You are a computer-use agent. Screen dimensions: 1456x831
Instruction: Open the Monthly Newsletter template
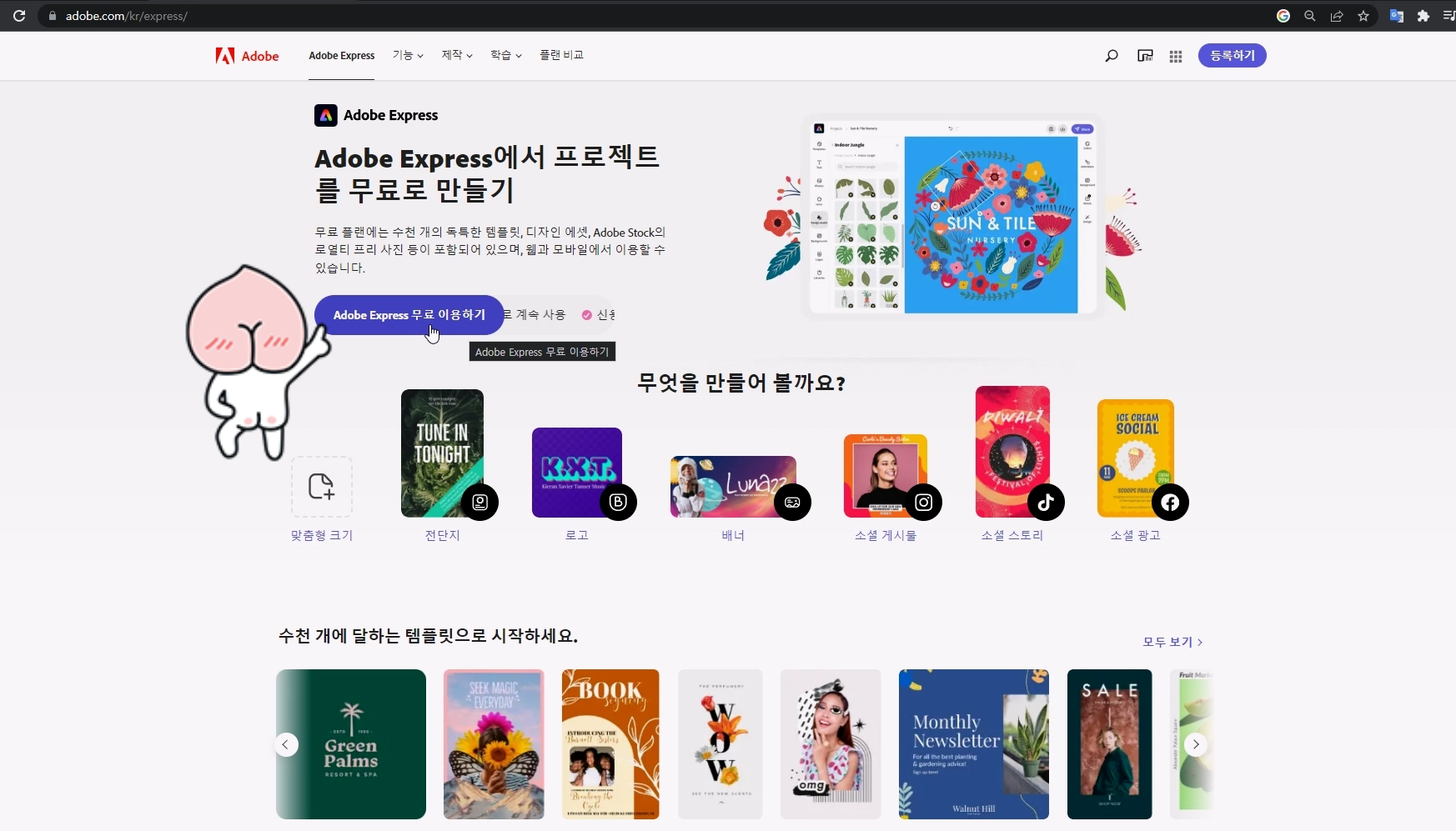click(x=974, y=744)
